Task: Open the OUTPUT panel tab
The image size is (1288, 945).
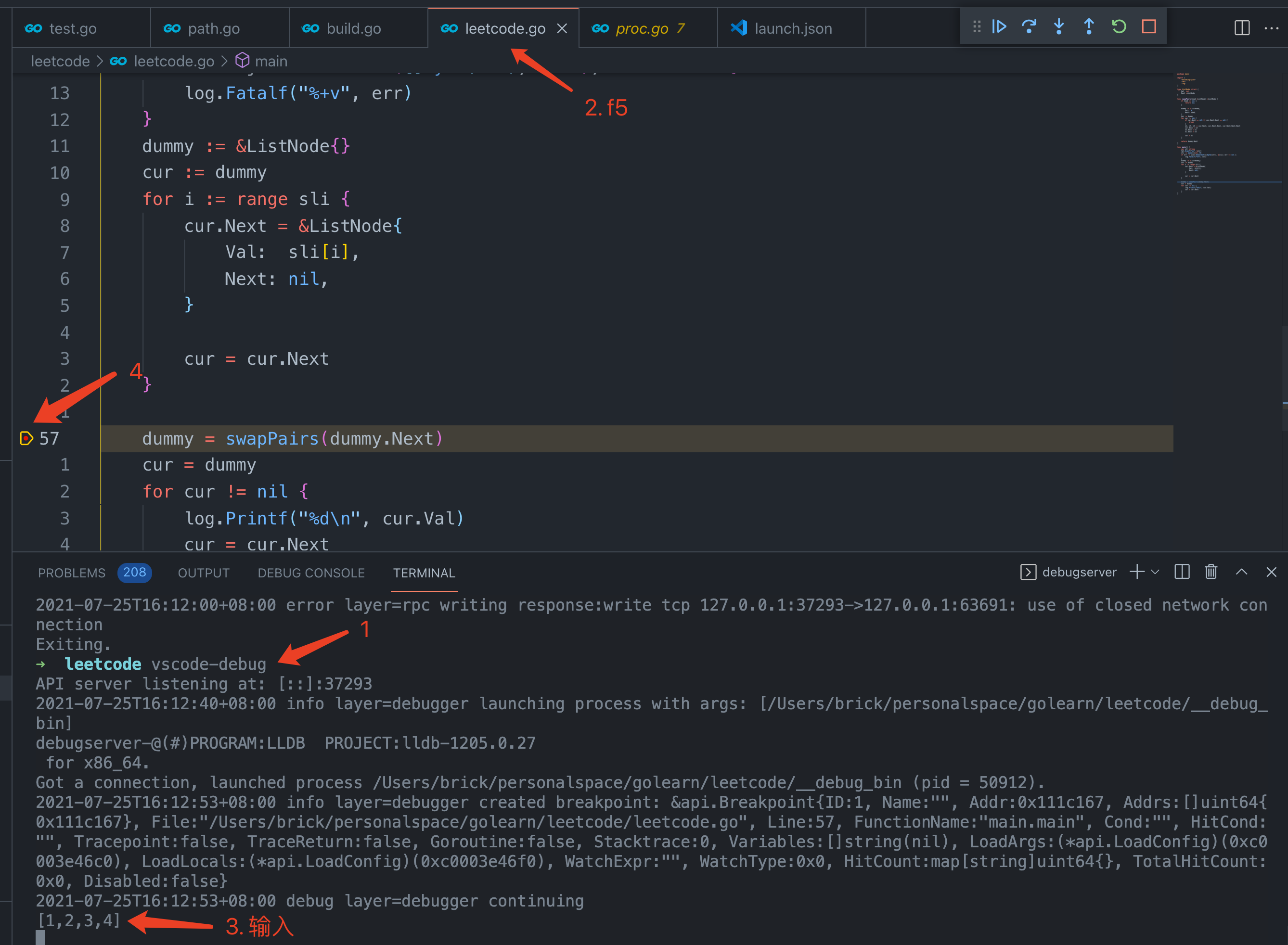Action: click(204, 573)
